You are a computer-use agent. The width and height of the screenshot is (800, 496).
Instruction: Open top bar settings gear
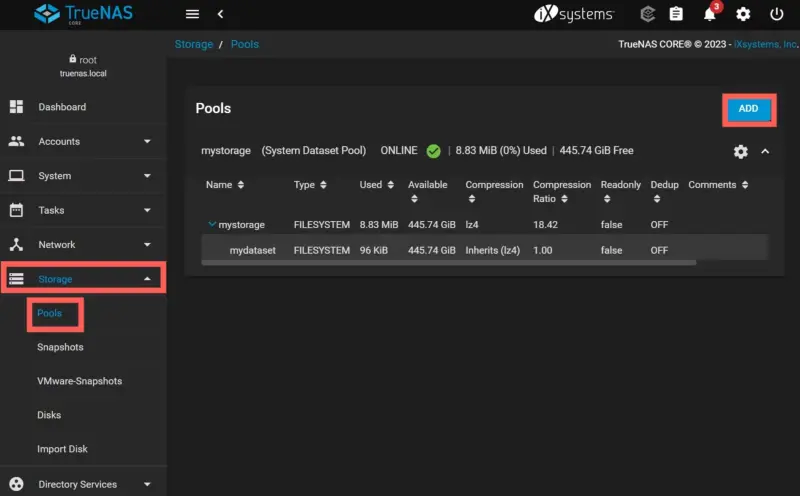(743, 14)
